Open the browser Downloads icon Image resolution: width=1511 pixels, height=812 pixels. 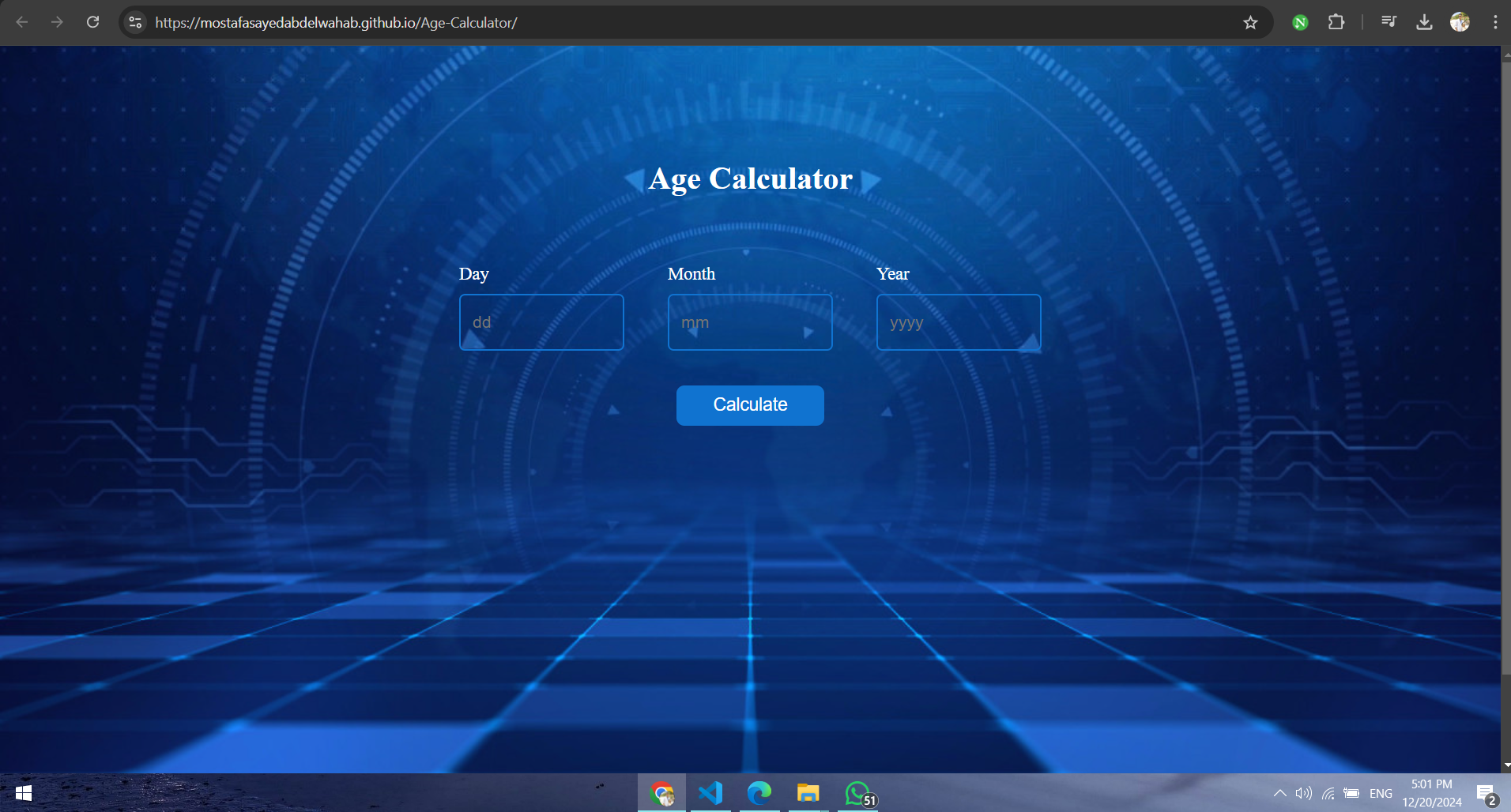[1424, 22]
